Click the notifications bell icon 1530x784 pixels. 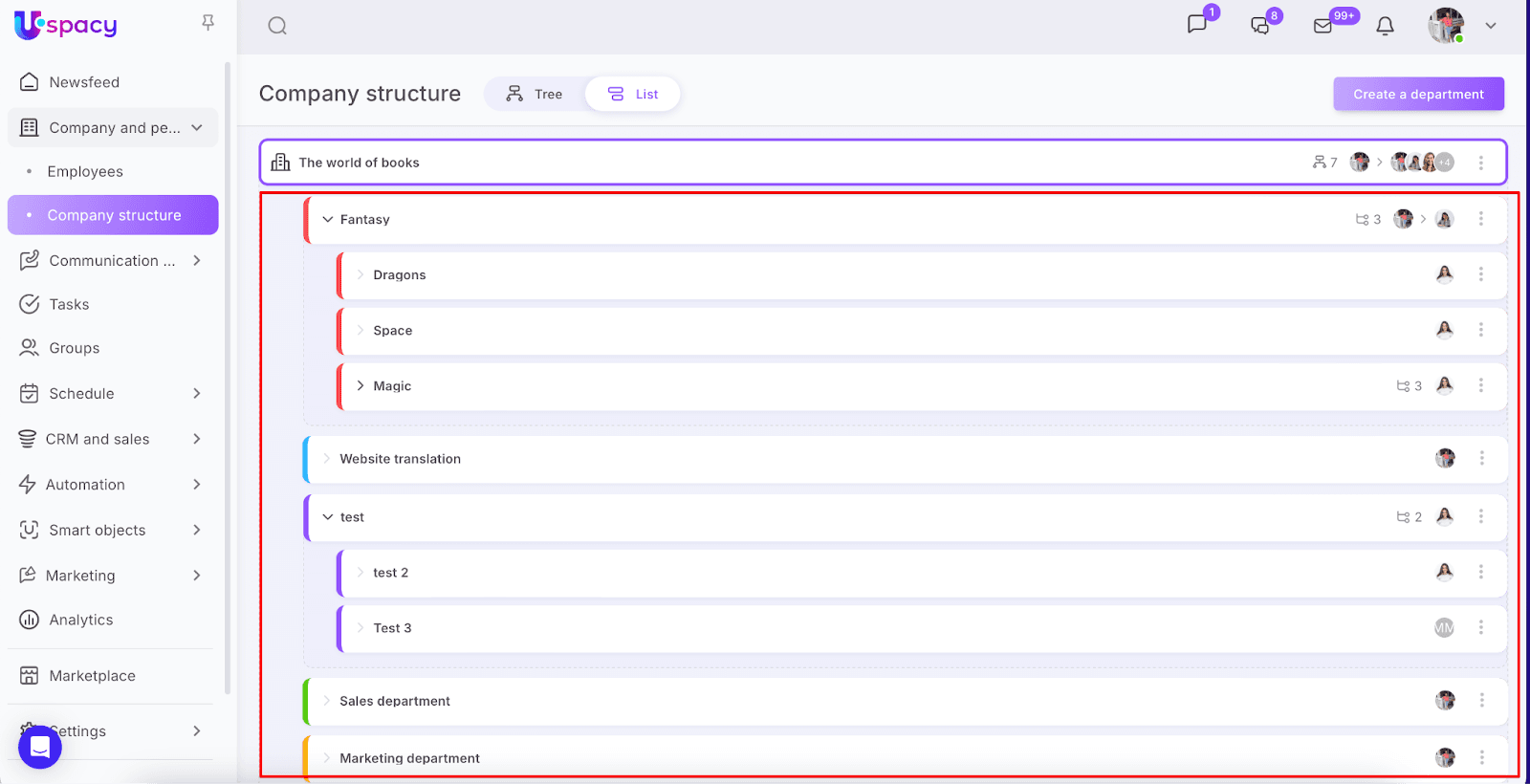coord(1385,26)
